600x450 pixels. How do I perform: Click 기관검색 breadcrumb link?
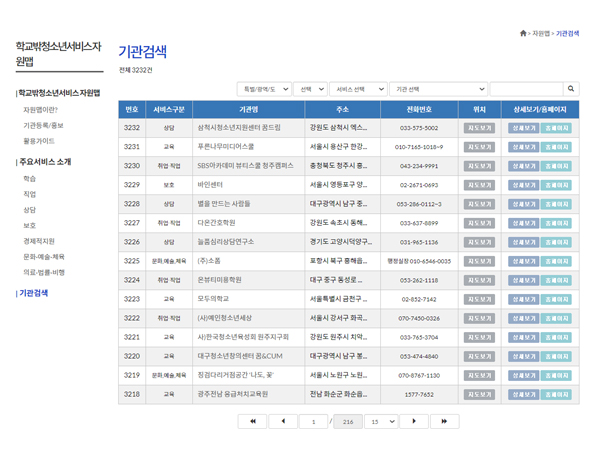tap(567, 34)
